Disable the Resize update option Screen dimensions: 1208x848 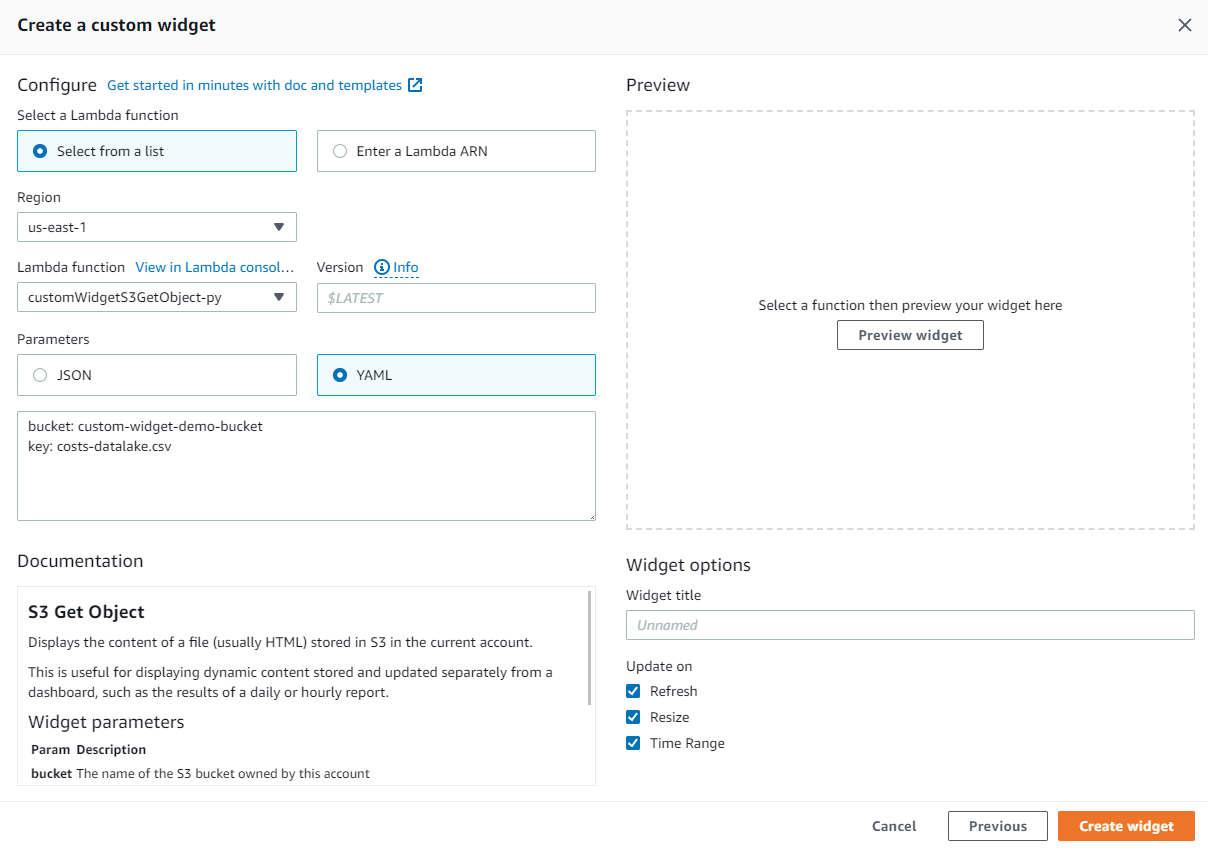(633, 717)
